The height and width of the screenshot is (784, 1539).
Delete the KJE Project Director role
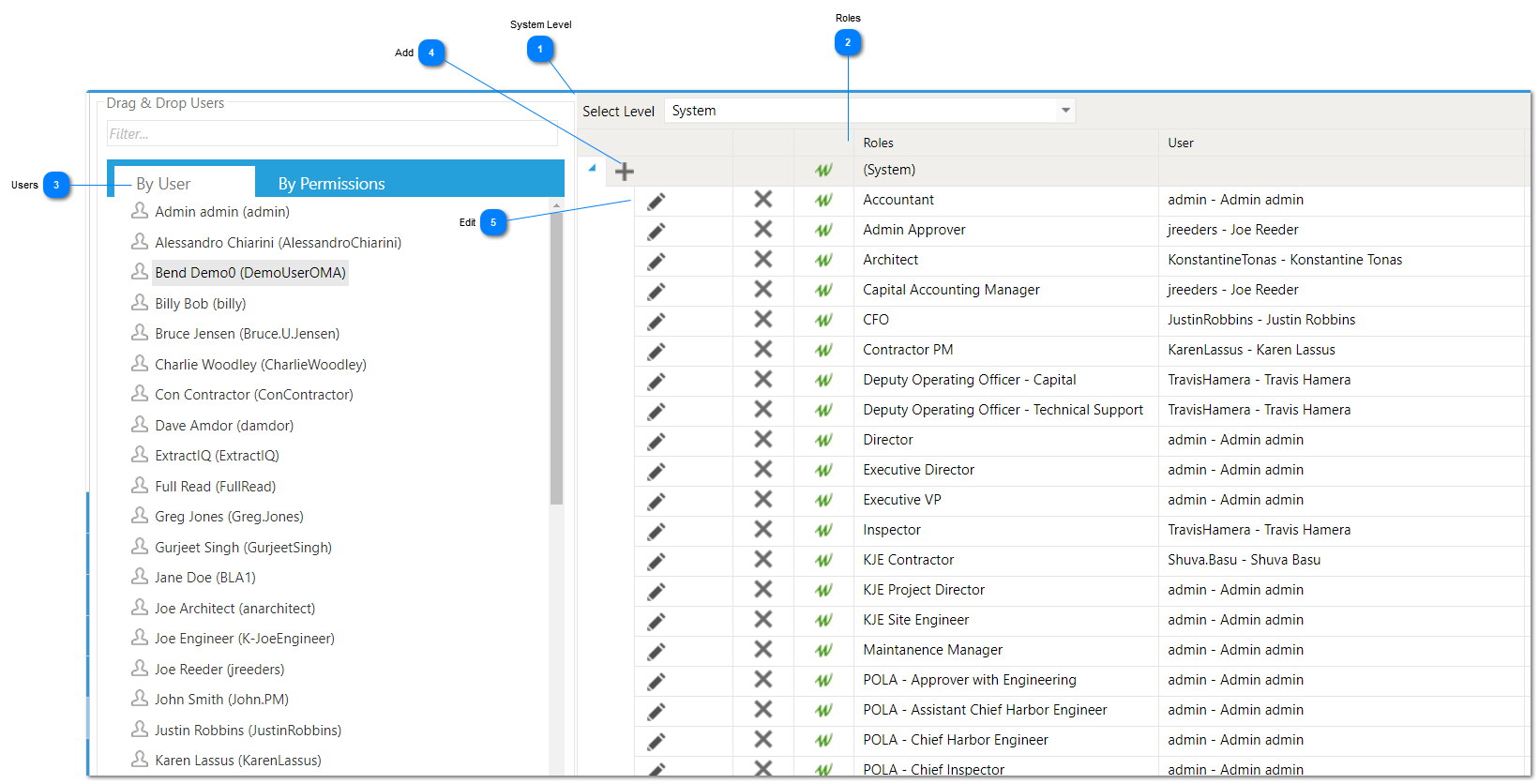(763, 589)
